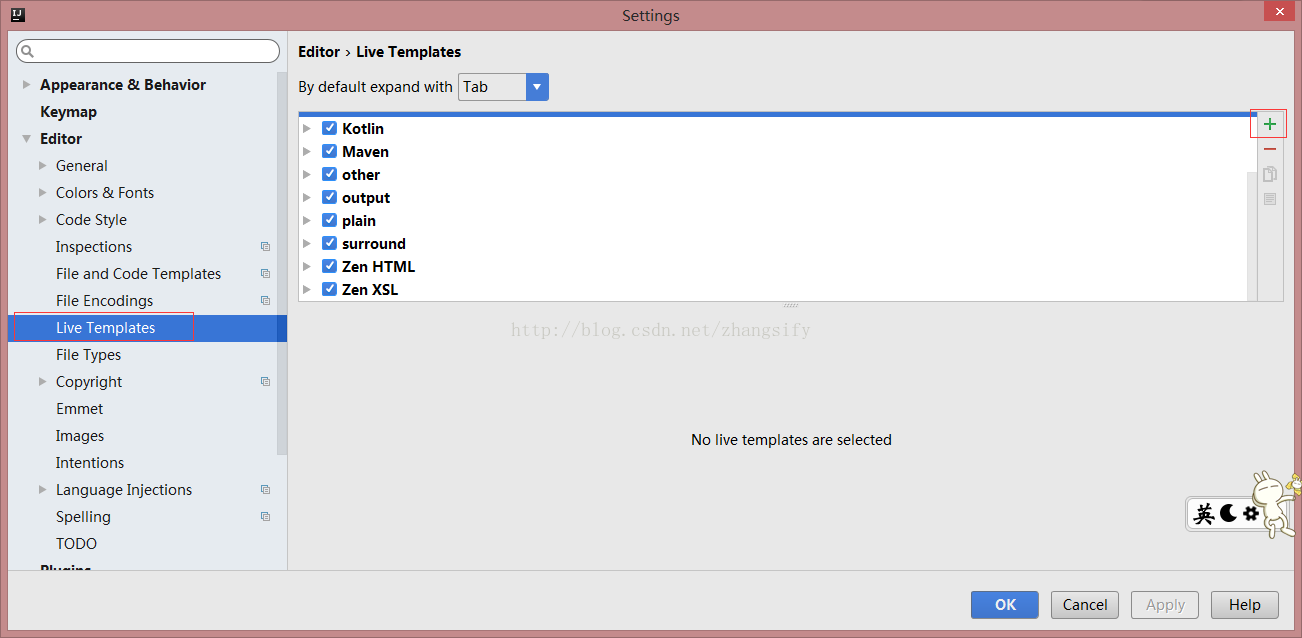Open the Spelling settings page
Image resolution: width=1302 pixels, height=638 pixels.
pyautogui.click(x=83, y=517)
